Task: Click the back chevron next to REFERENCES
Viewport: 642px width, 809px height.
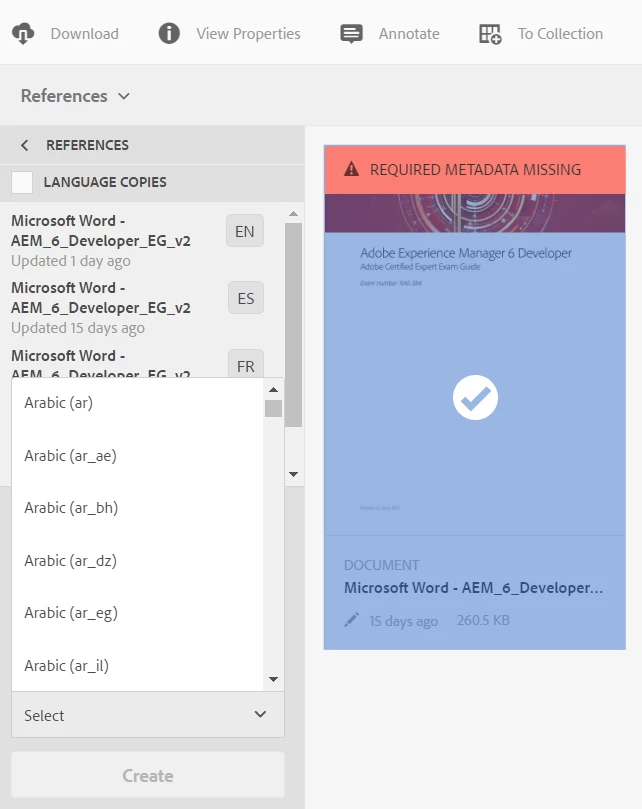Action: tap(24, 145)
